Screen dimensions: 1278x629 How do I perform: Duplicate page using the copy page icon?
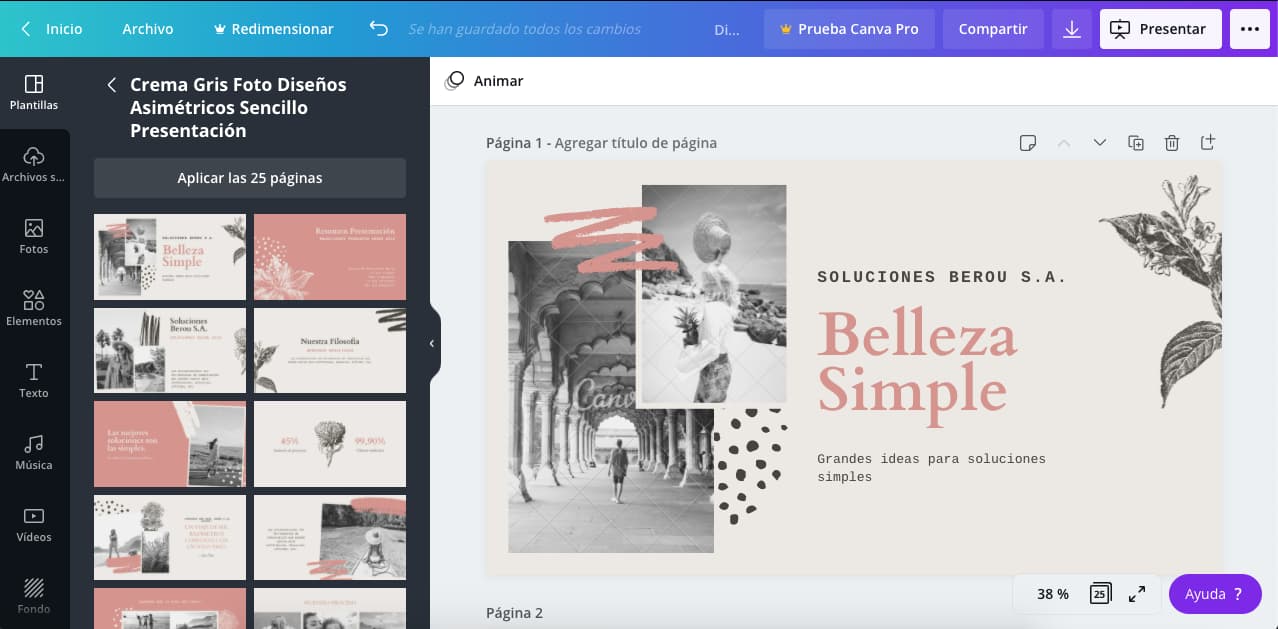click(1136, 143)
